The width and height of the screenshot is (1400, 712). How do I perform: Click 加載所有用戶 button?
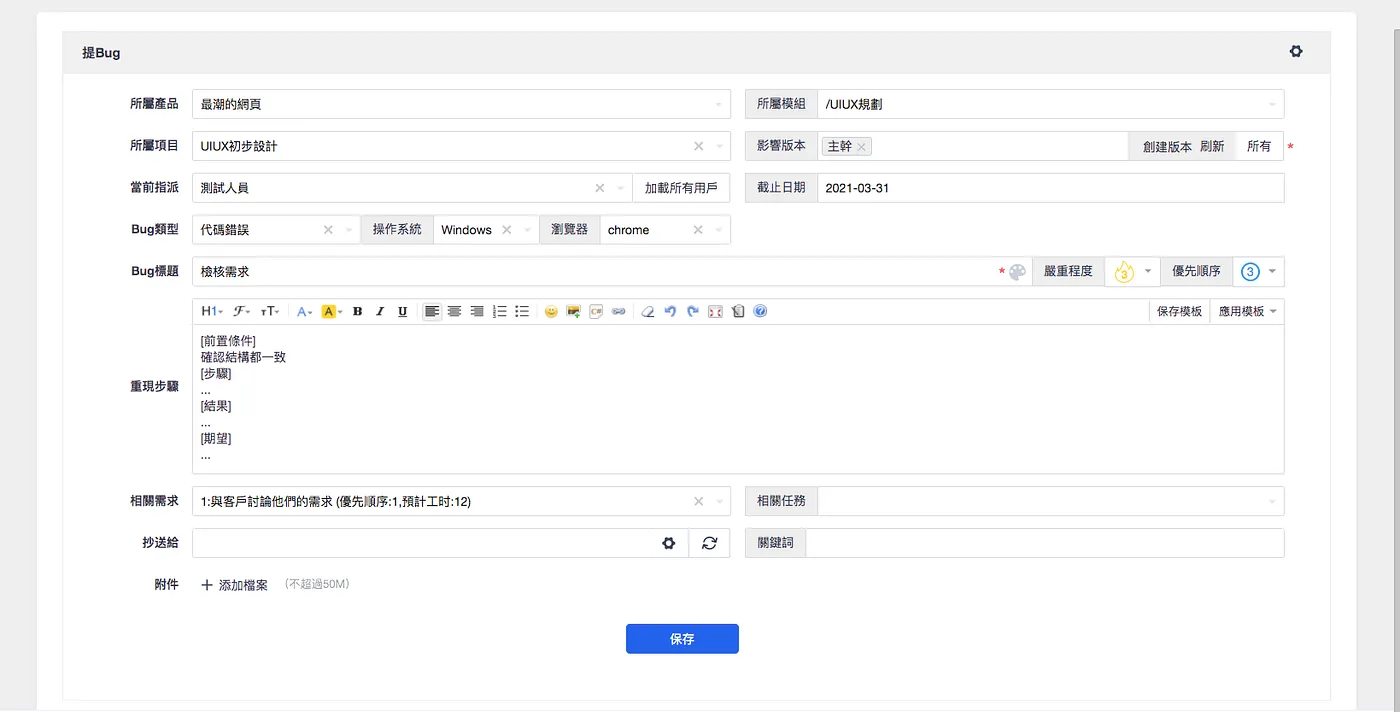tap(681, 188)
